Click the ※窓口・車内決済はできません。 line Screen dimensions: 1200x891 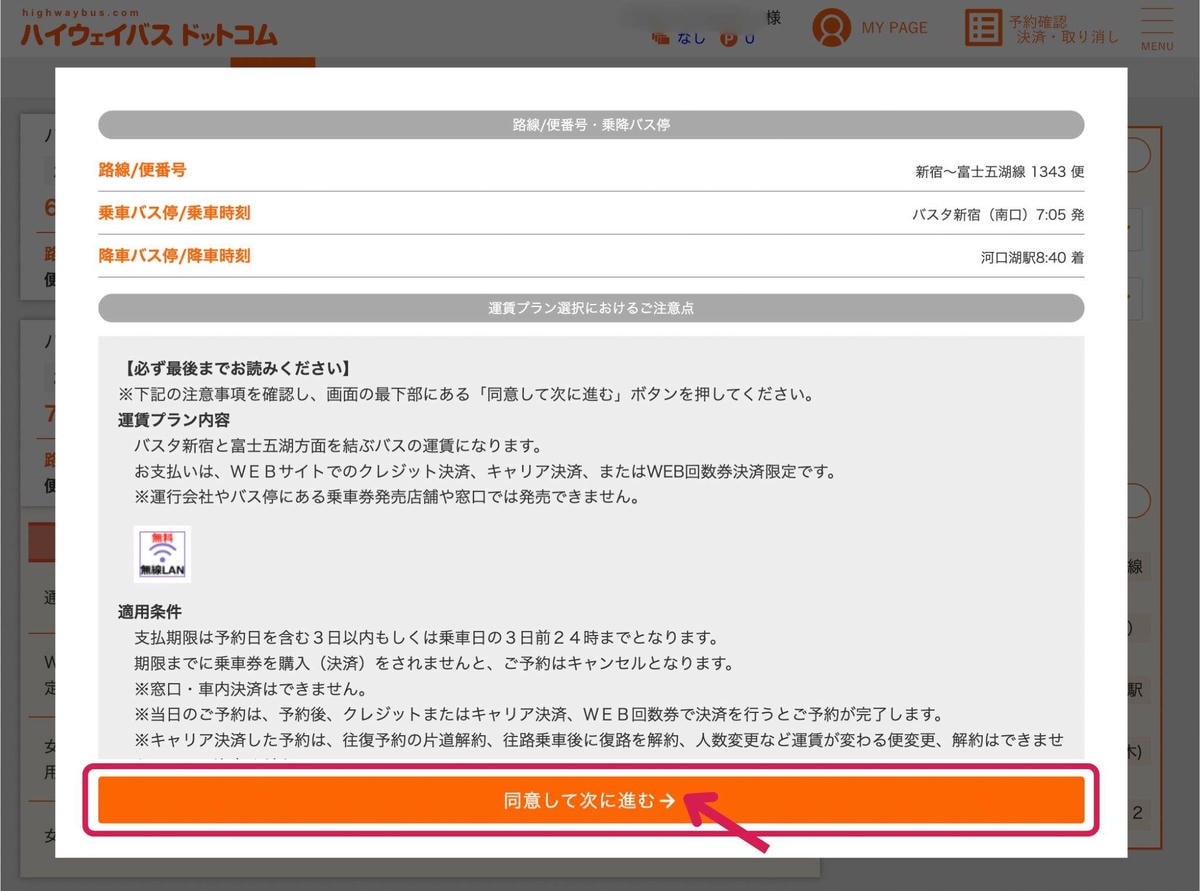[x=250, y=689]
